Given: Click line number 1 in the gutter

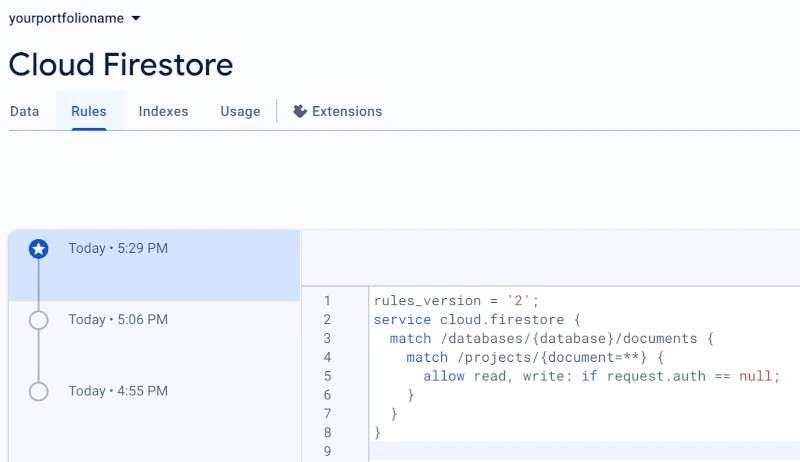Looking at the screenshot, I should pyautogui.click(x=327, y=301).
